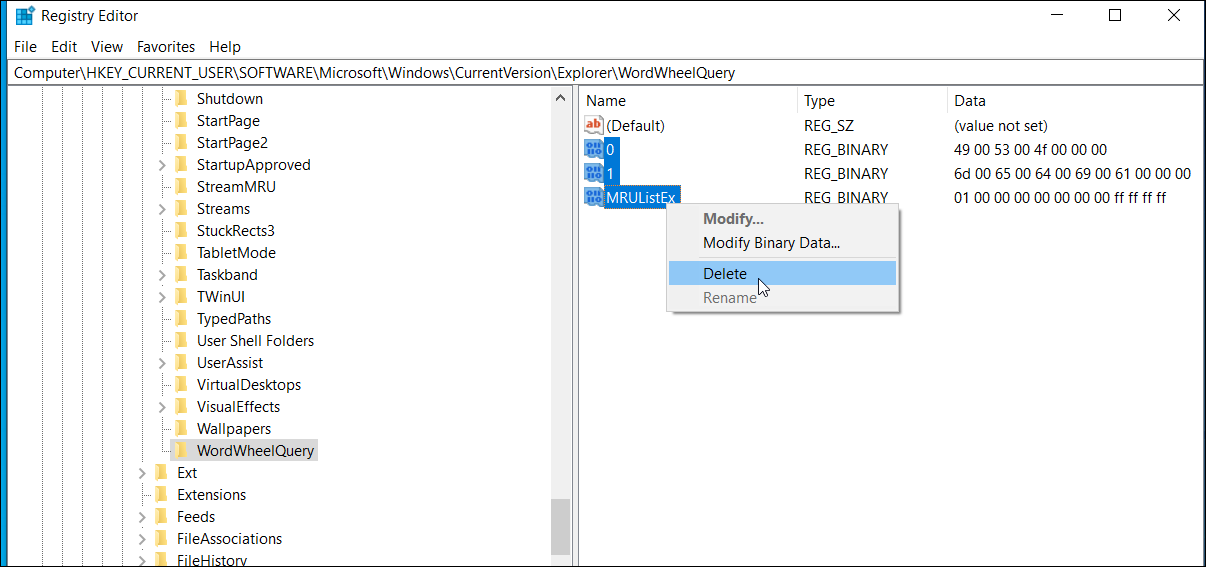Select the Shutdown folder icon
1206x567 pixels.
(x=181, y=98)
